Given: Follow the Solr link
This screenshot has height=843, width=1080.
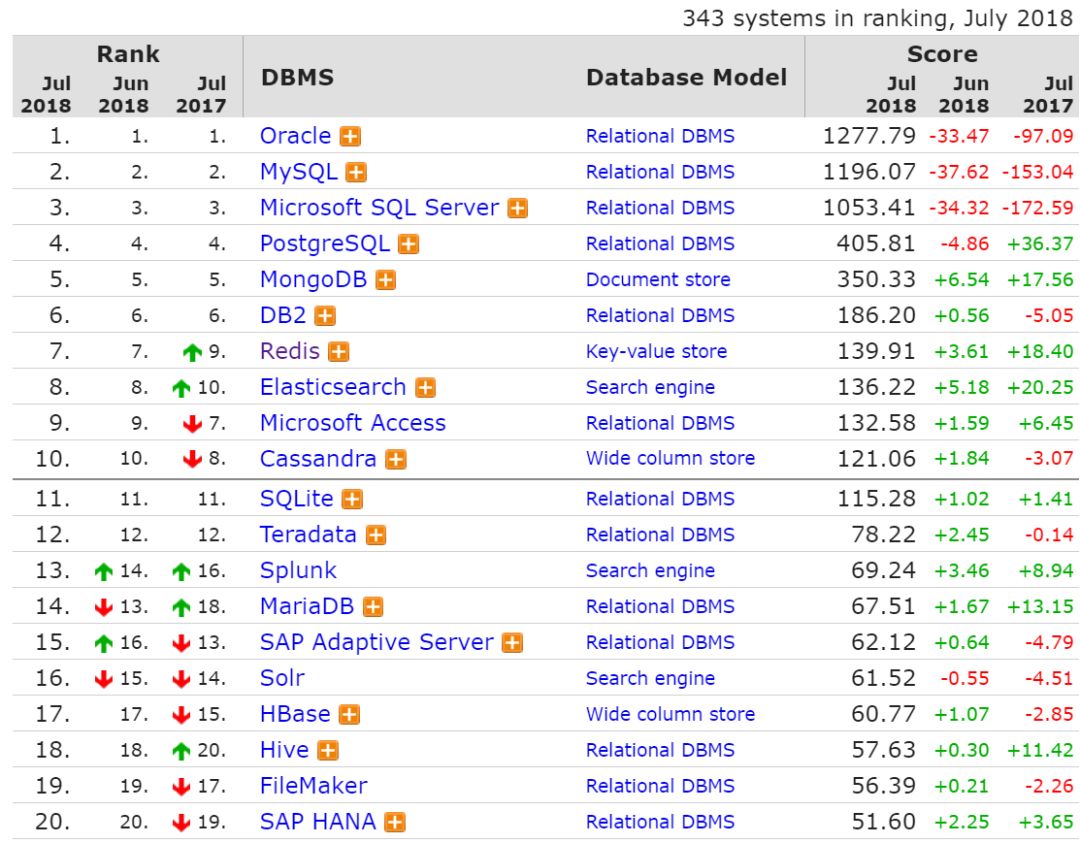Looking at the screenshot, I should 282,678.
